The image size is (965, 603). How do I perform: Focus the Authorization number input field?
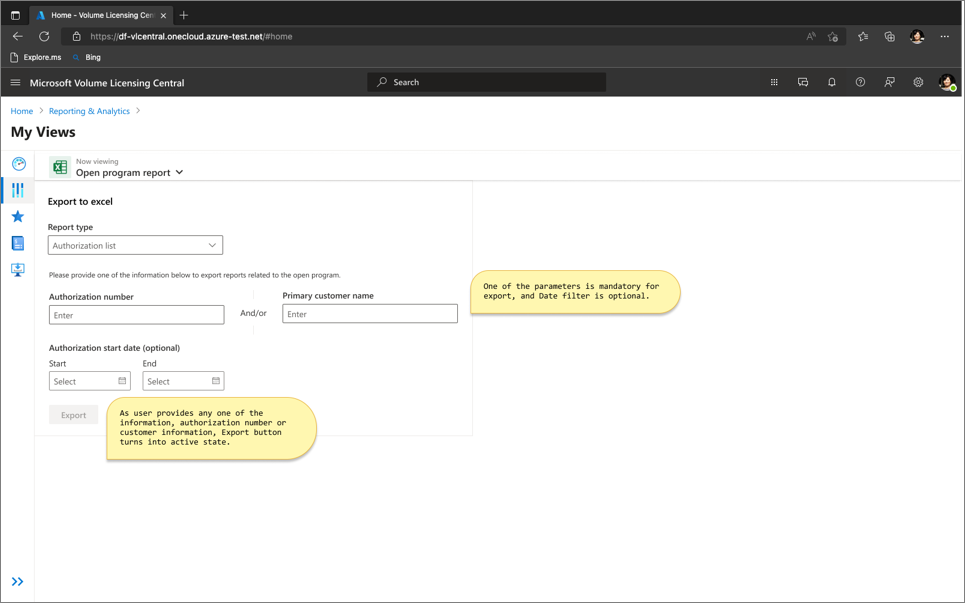click(x=137, y=315)
